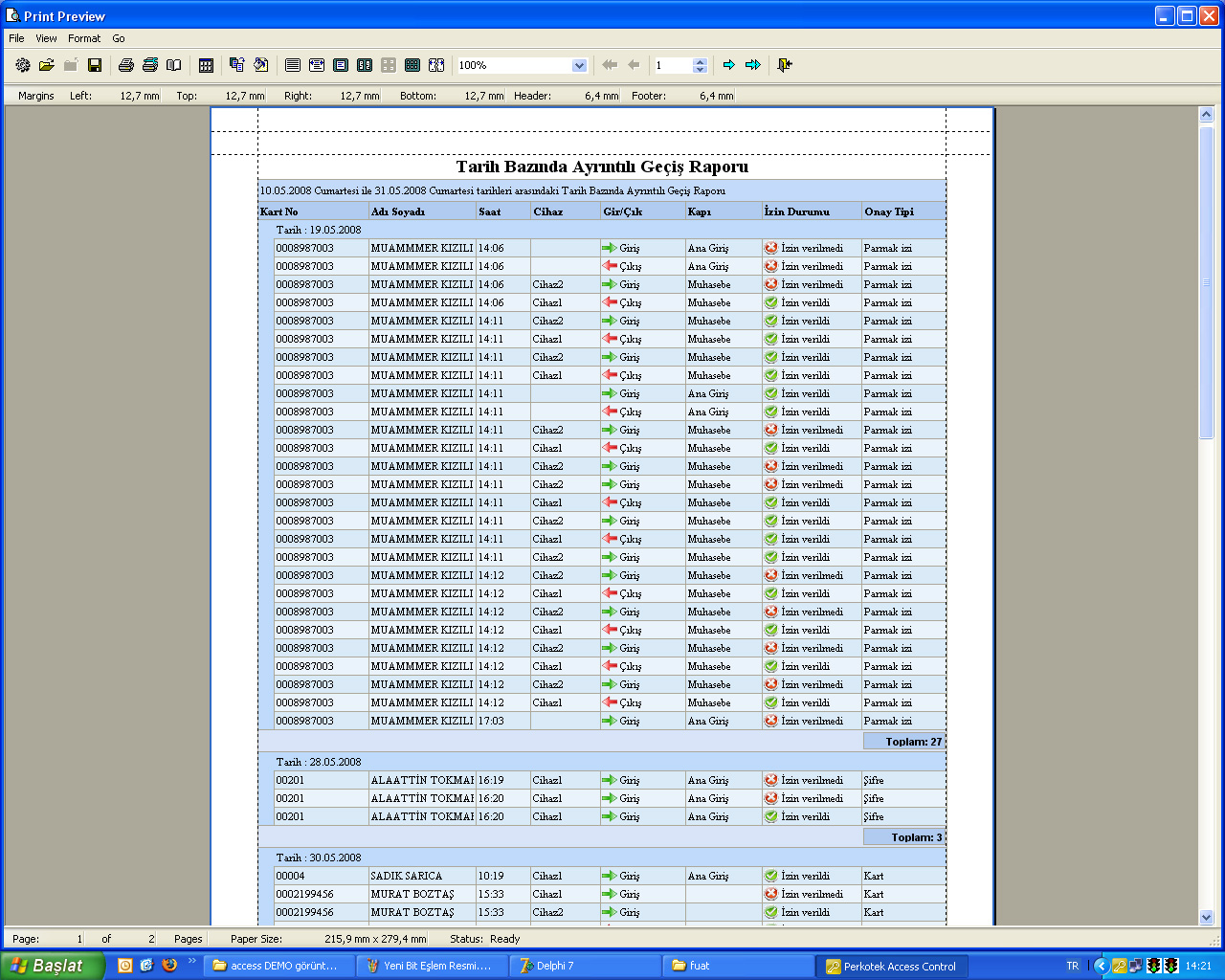Click the table grid icon in toolbar
The height and width of the screenshot is (980, 1225).
coord(206,65)
